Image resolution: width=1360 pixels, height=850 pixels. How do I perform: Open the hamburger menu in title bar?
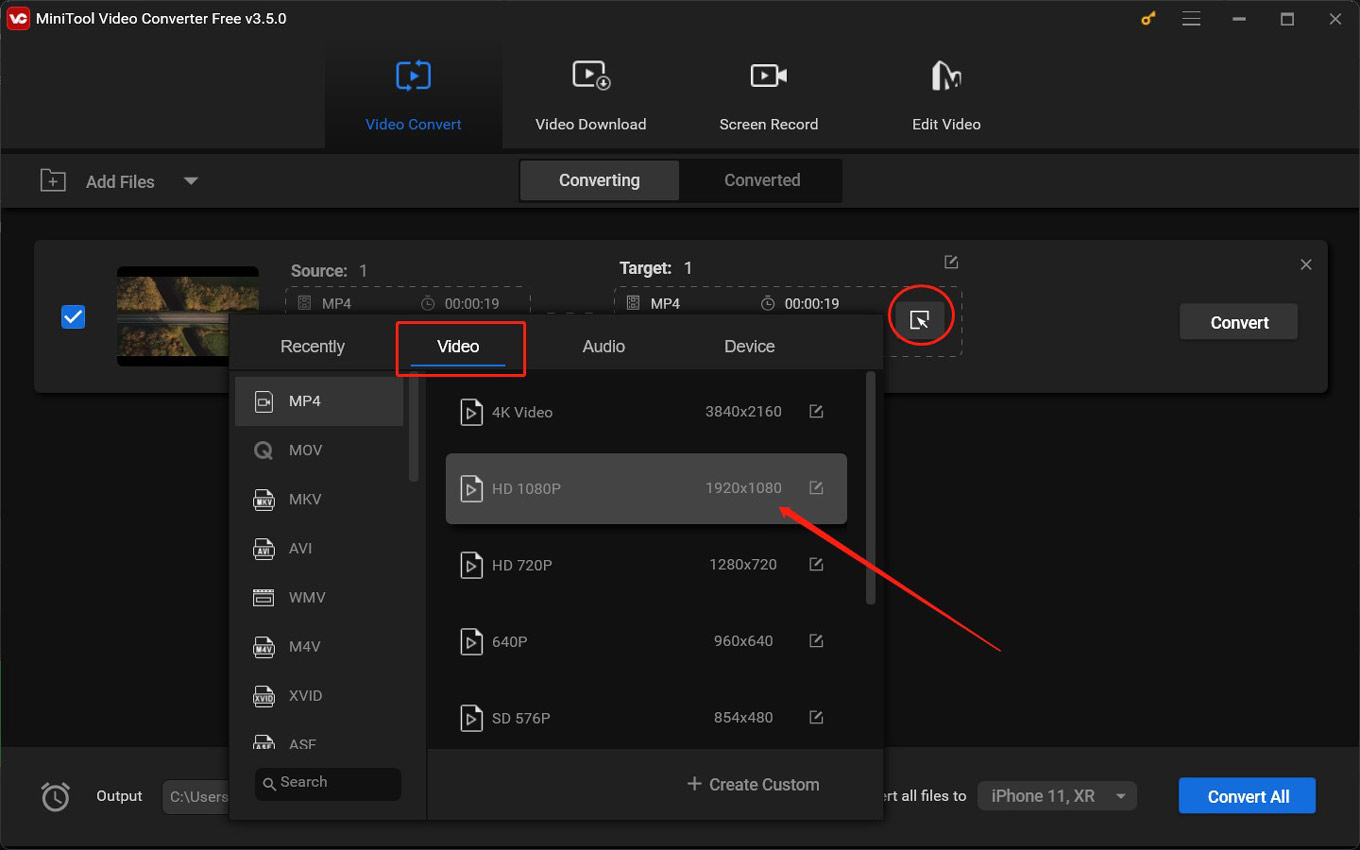(x=1191, y=18)
